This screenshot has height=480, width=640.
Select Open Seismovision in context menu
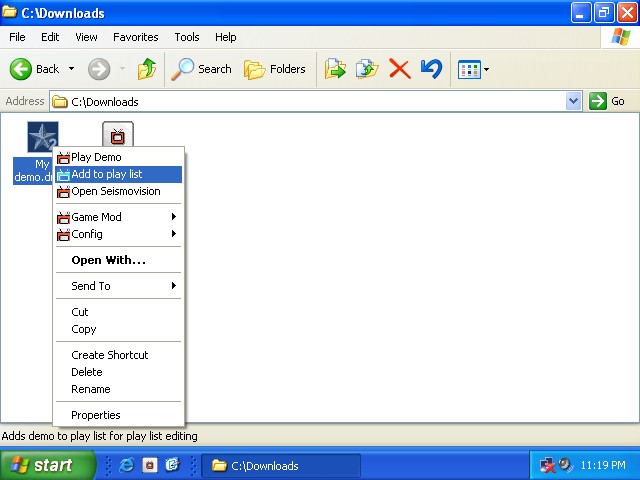pos(115,191)
